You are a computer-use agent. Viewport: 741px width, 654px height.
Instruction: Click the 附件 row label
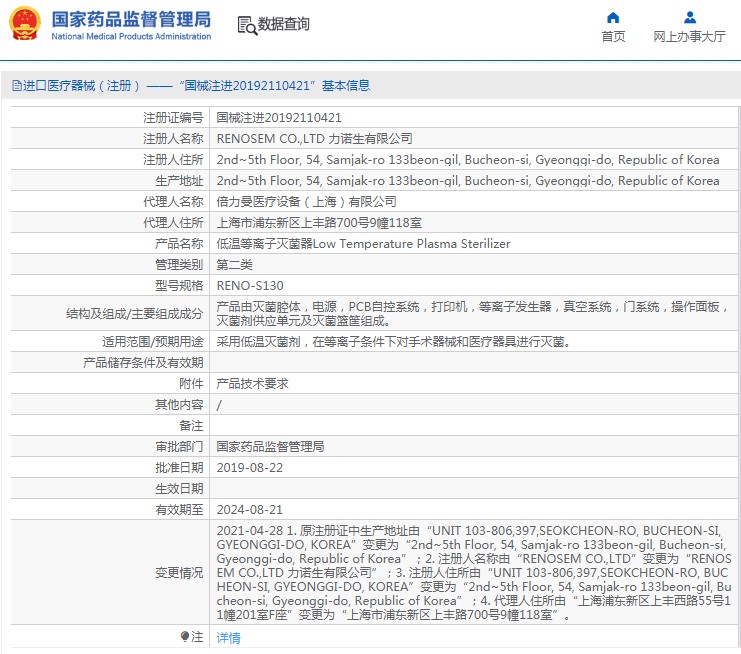point(191,384)
